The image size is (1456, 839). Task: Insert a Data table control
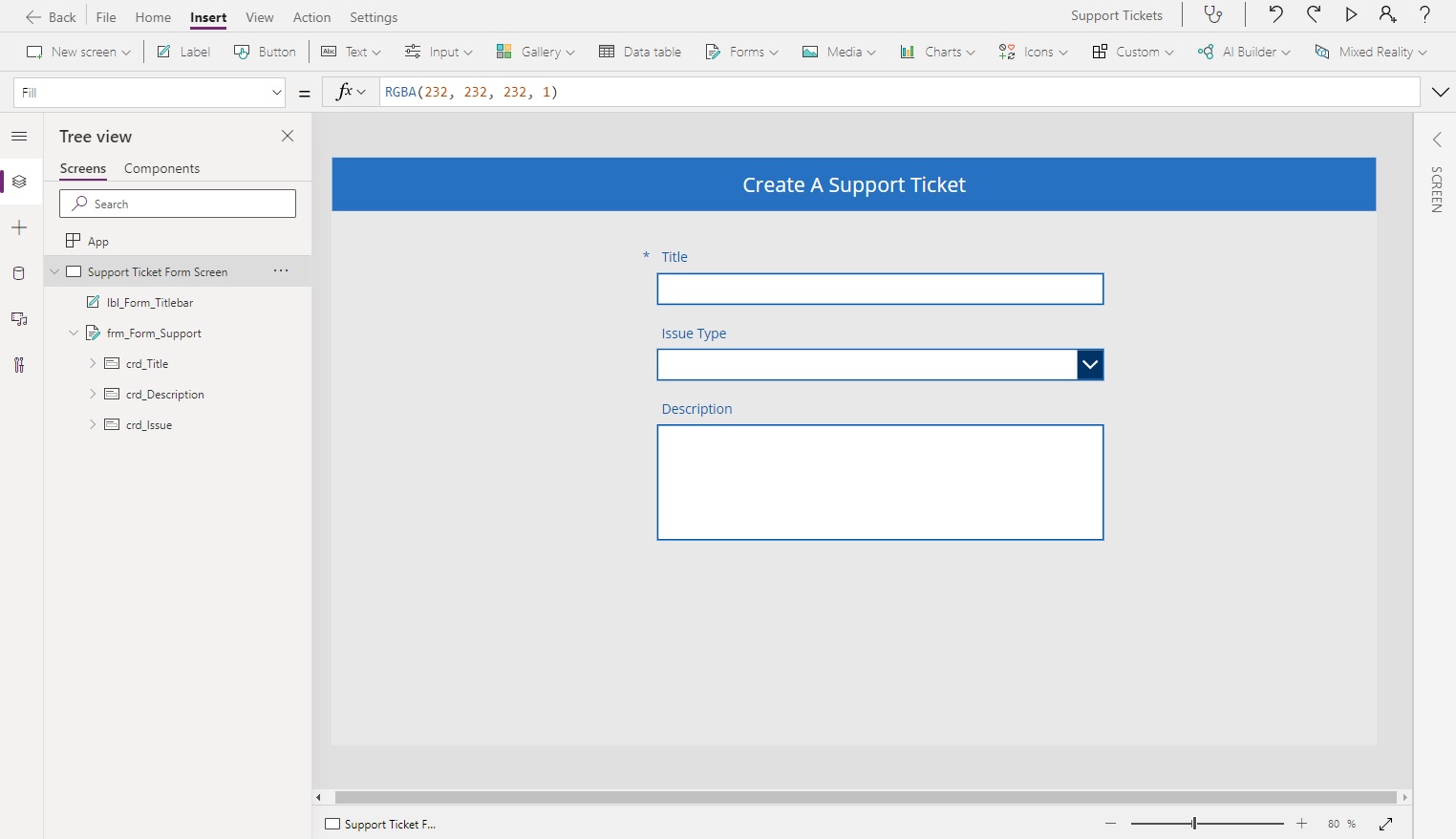pos(639,52)
